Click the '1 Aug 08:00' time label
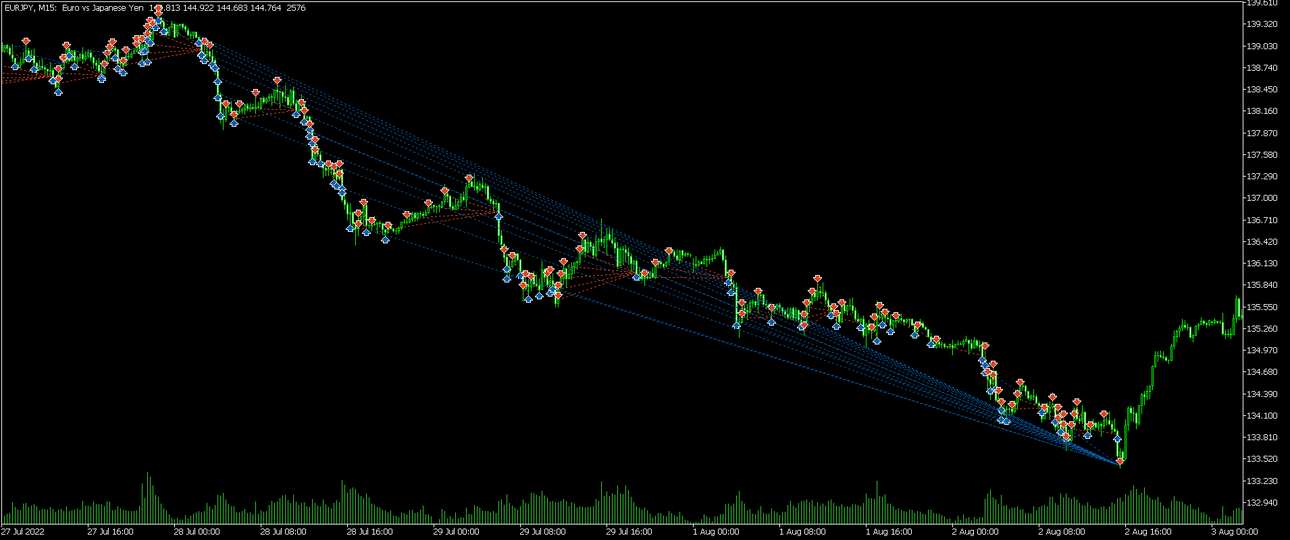 click(x=802, y=532)
